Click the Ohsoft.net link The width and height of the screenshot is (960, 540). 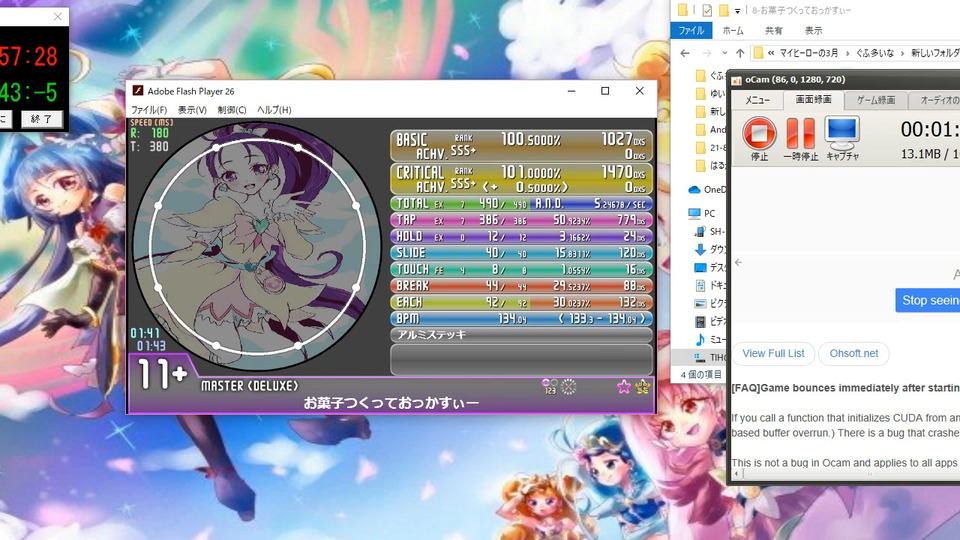[x=853, y=353]
